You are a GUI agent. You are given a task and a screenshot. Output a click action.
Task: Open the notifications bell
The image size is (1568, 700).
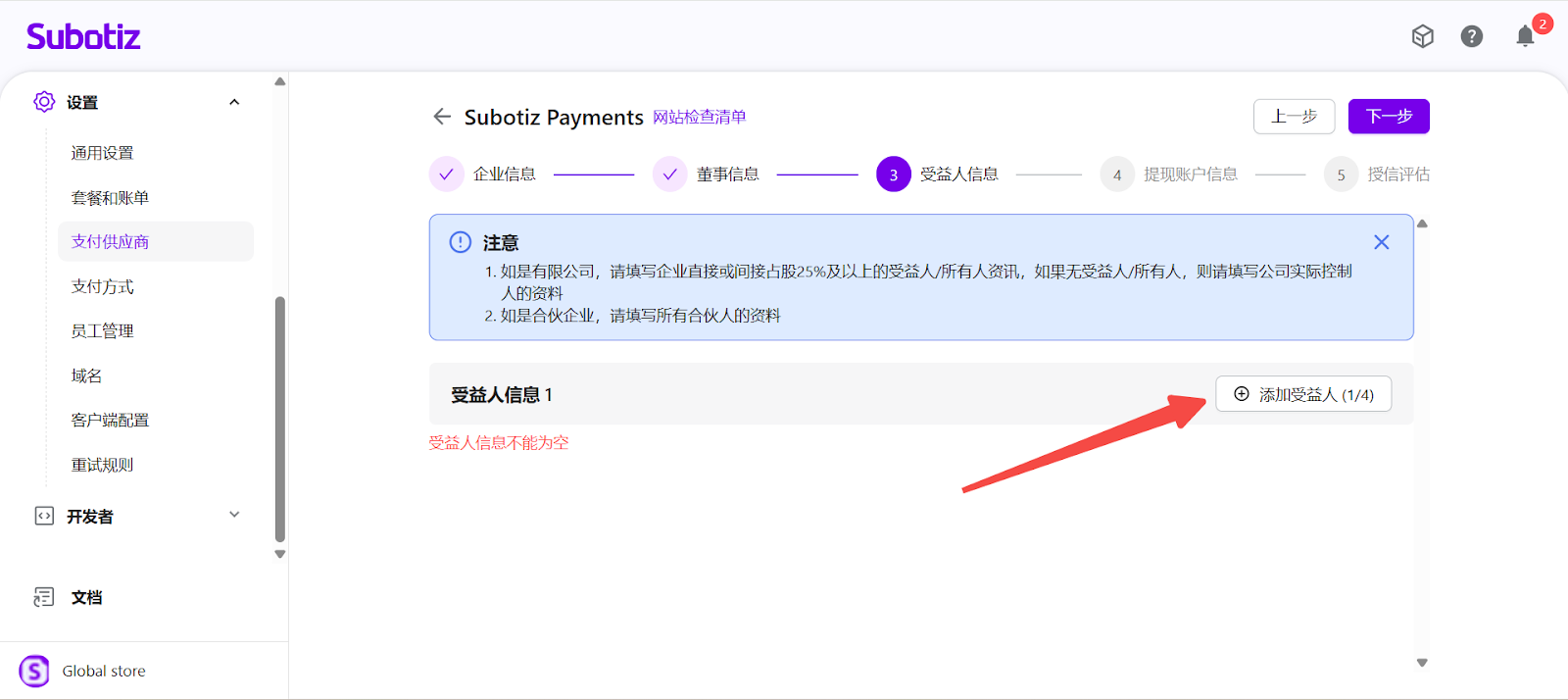click(x=1525, y=36)
